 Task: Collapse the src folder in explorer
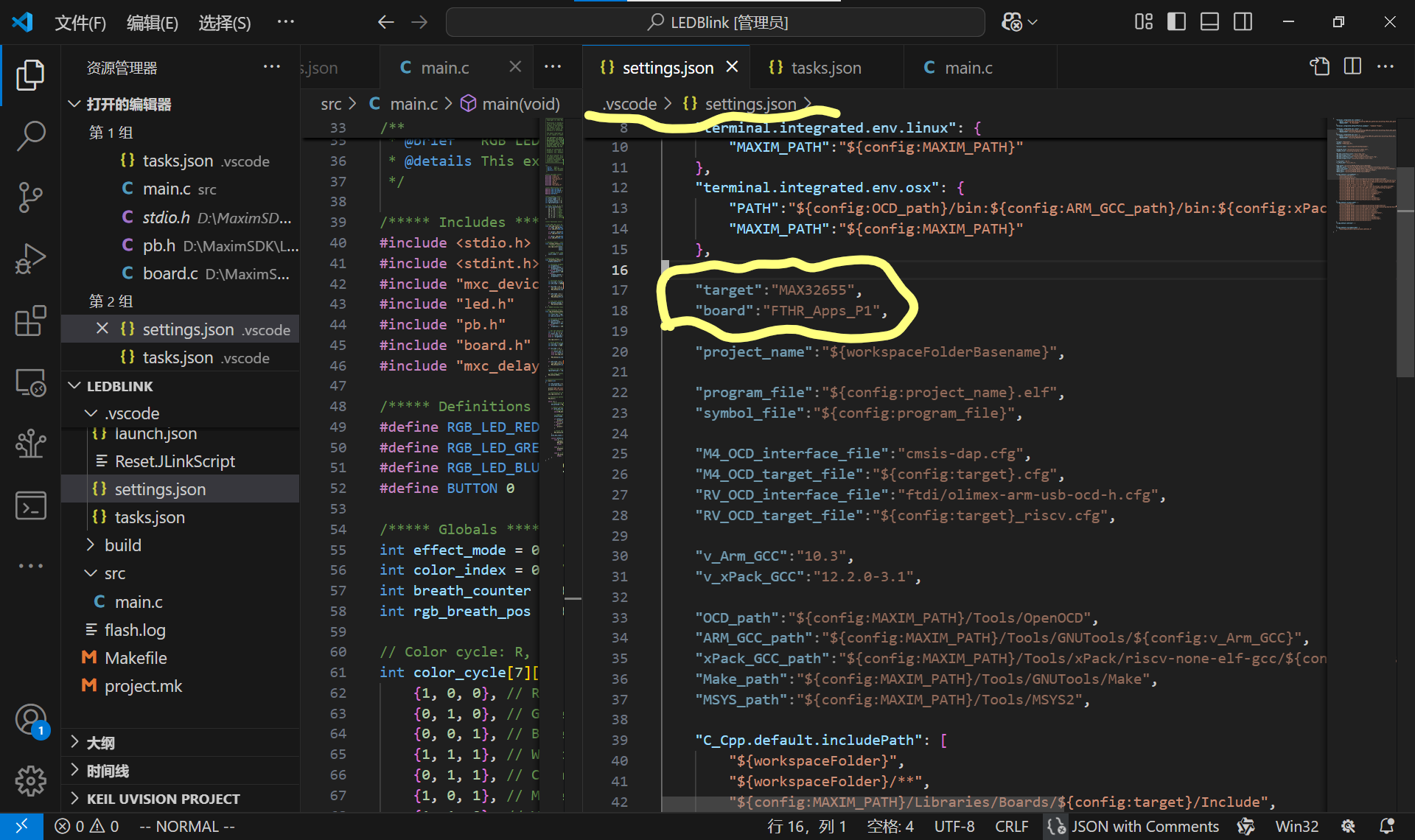(114, 573)
